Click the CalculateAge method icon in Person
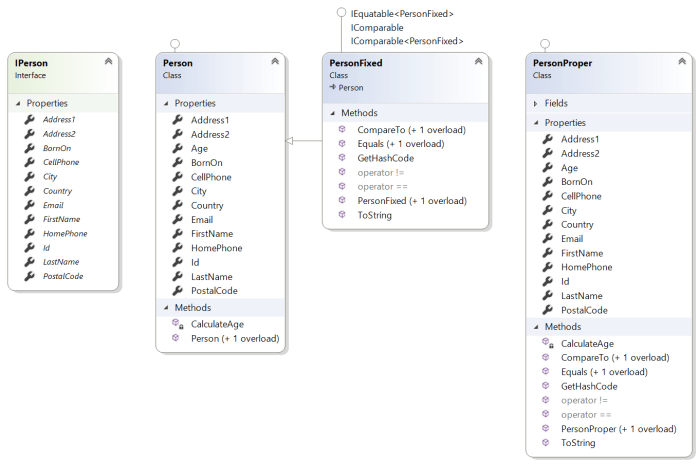Viewport: 699px width, 464px height. click(x=176, y=324)
